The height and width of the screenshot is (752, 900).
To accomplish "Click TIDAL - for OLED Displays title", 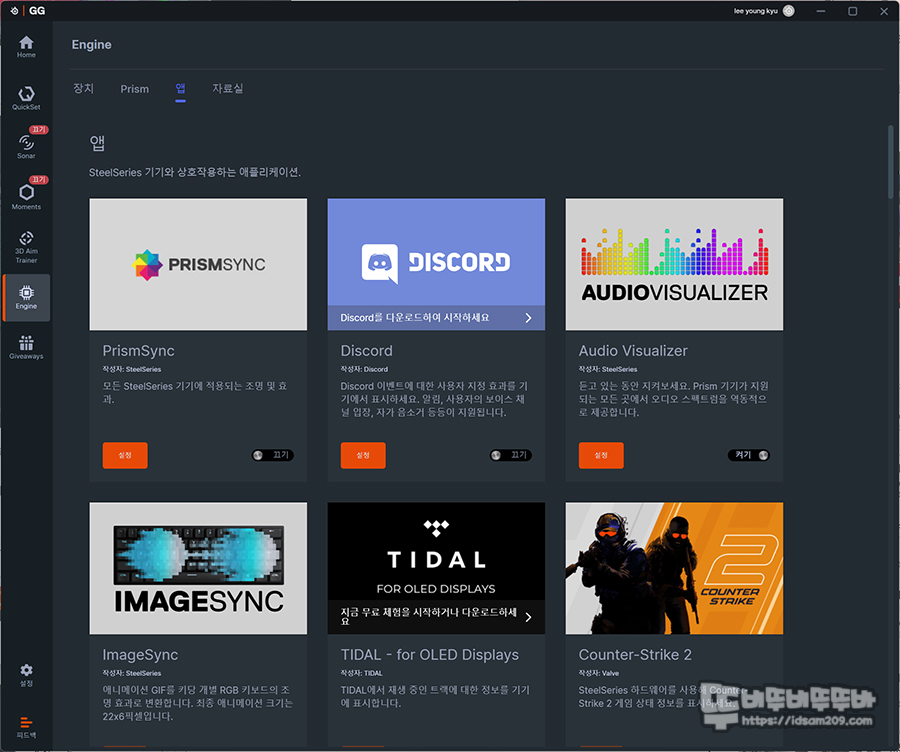I will coord(430,655).
